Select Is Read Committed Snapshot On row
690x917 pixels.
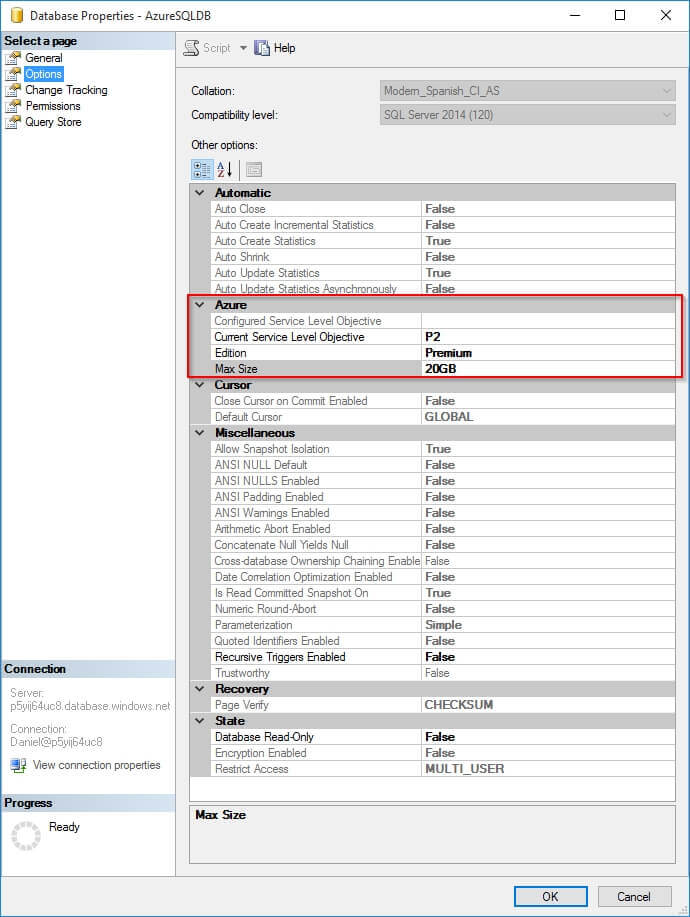point(443,593)
